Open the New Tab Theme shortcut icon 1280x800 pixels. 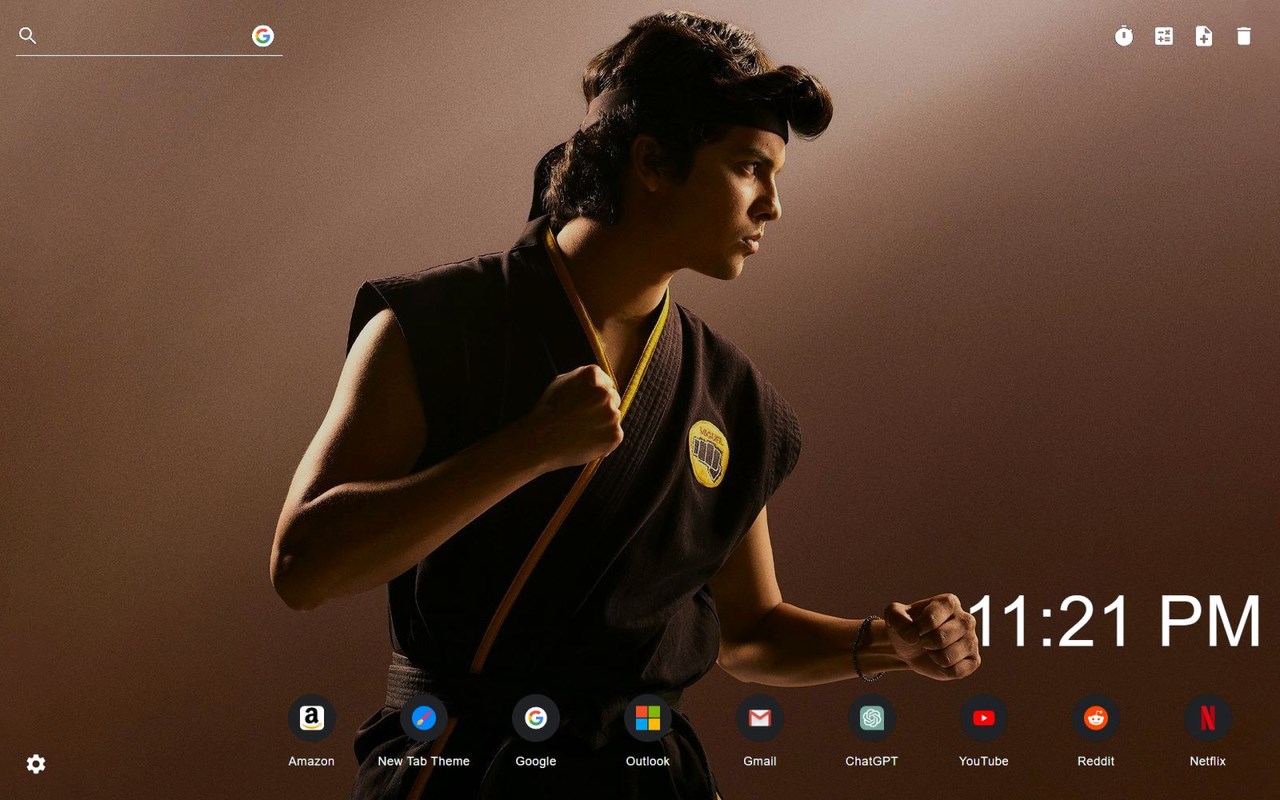click(424, 718)
